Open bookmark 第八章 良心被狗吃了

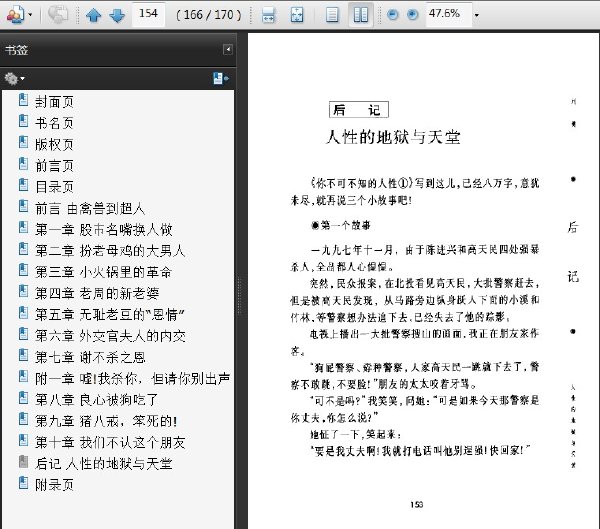click(x=96, y=400)
